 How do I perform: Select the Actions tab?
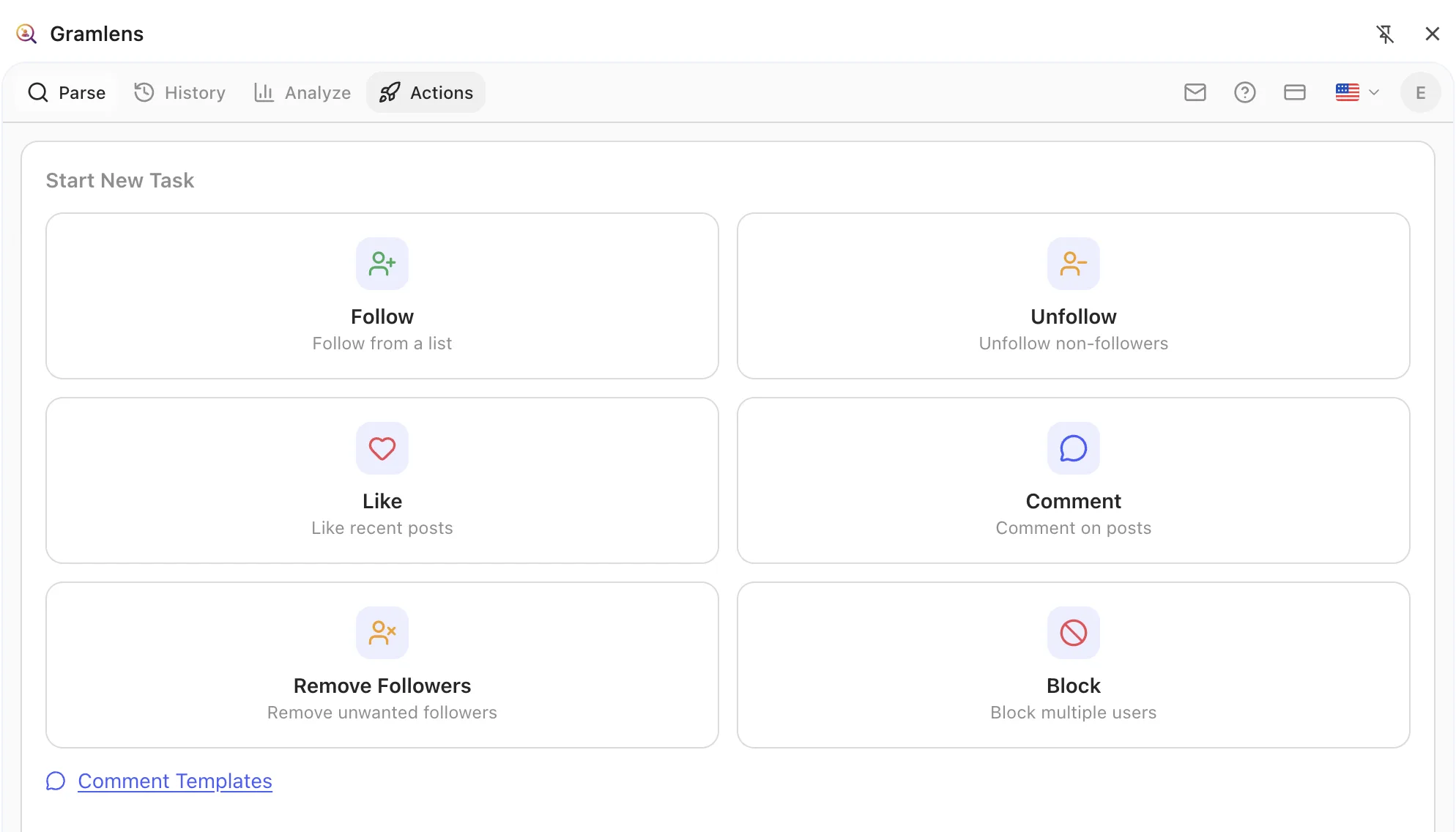(425, 92)
